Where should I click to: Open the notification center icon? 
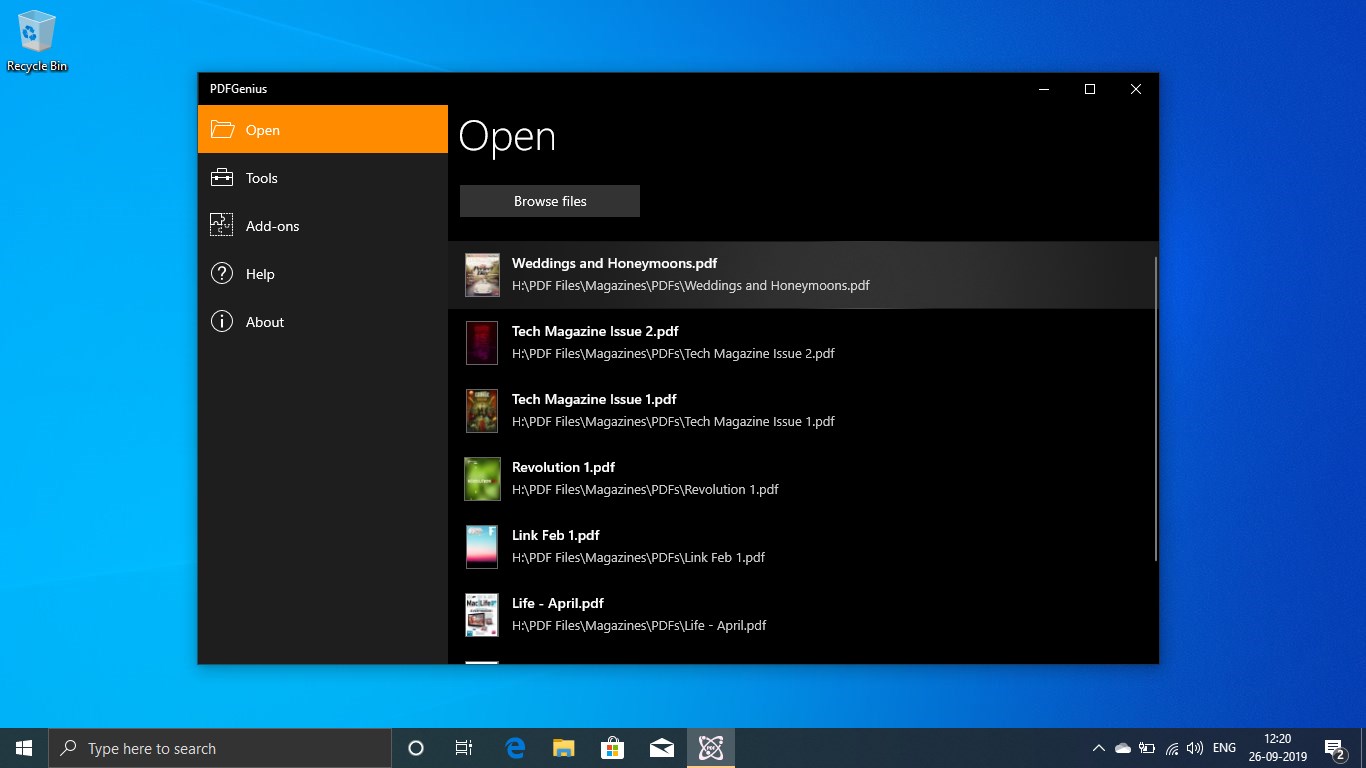1334,748
